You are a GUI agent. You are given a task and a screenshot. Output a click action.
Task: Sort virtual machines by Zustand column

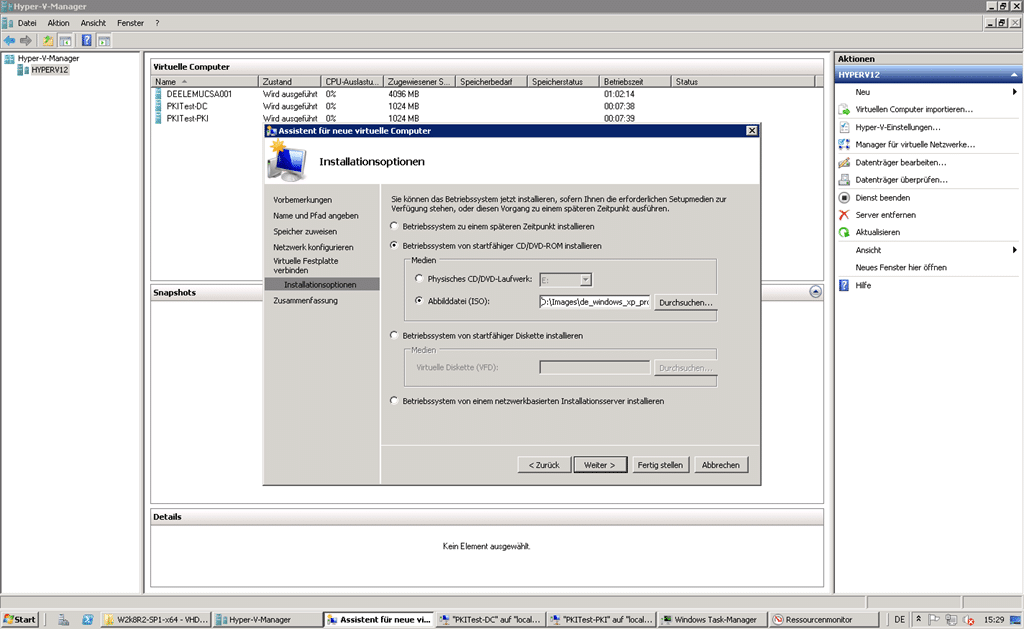[x=290, y=82]
